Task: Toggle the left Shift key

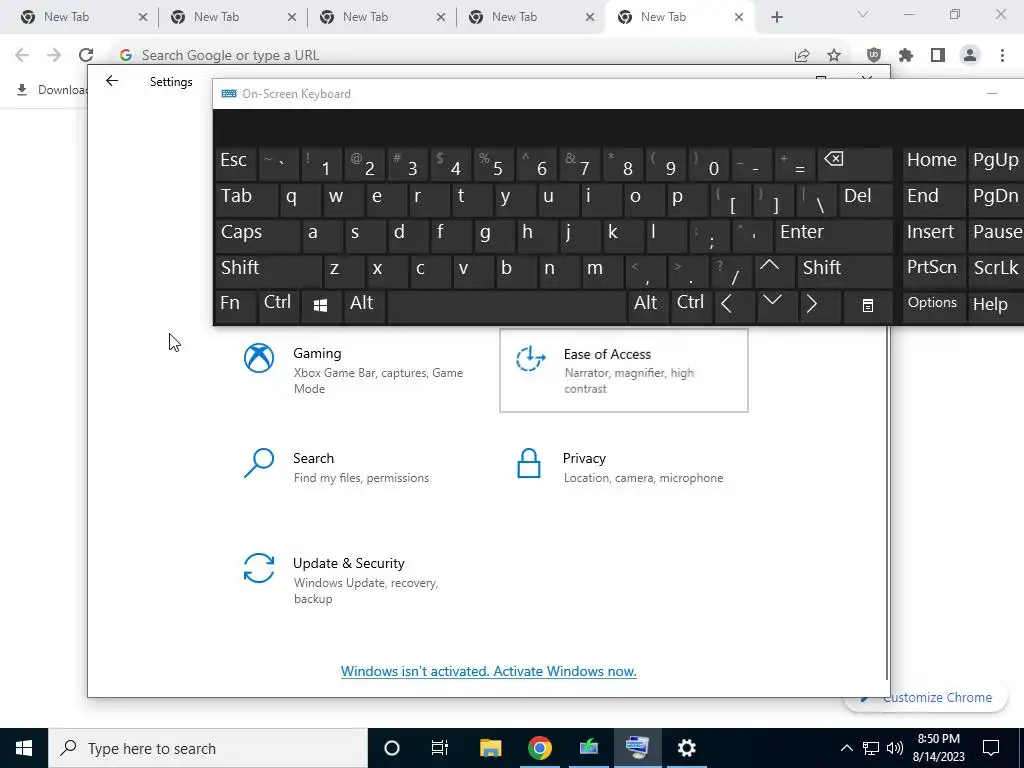Action: pyautogui.click(x=268, y=270)
